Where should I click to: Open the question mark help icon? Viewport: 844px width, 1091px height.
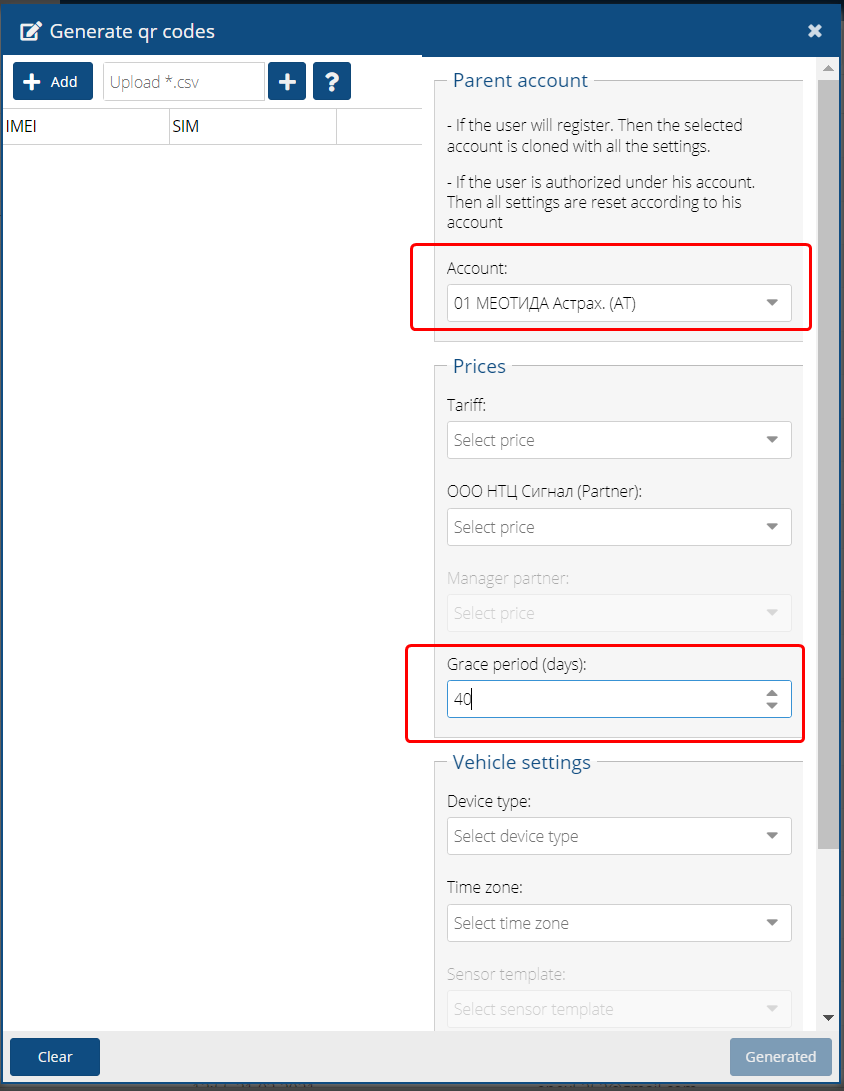tap(332, 82)
